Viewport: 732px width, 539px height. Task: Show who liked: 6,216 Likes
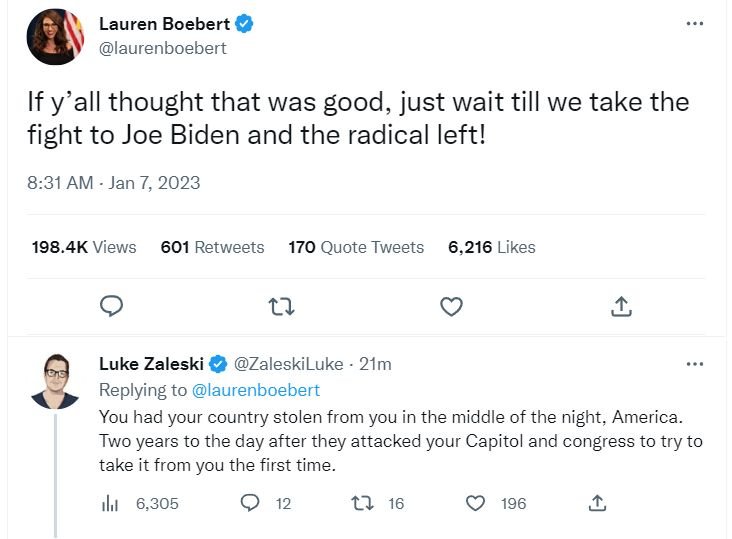[492, 247]
